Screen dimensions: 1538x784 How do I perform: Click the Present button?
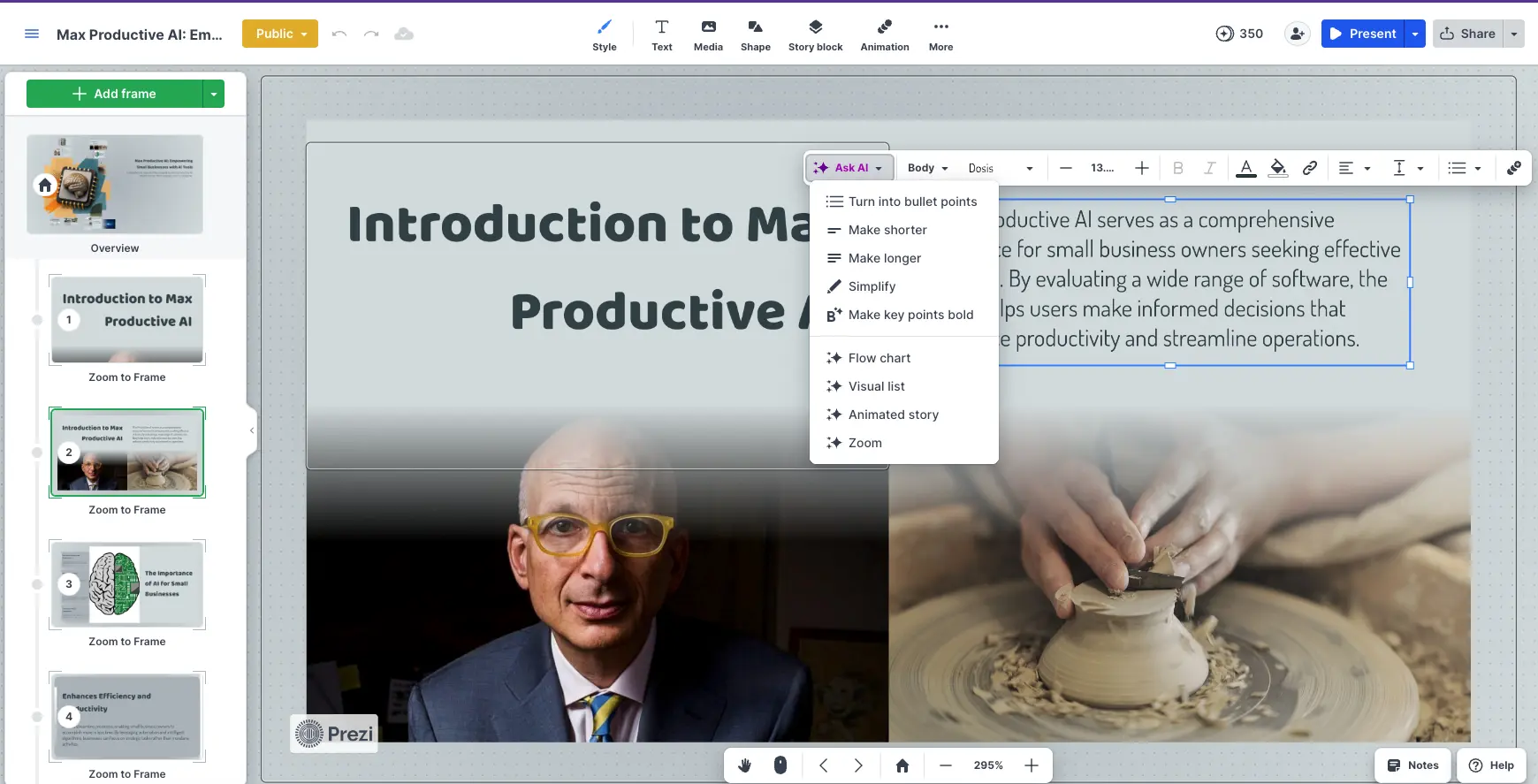pos(1363,34)
